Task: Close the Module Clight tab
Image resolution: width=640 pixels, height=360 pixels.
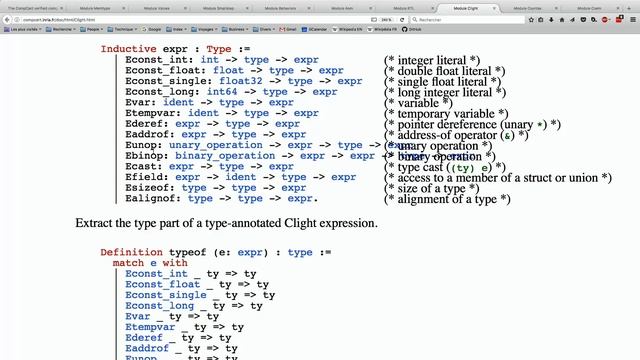Action: pyautogui.click(x=494, y=8)
